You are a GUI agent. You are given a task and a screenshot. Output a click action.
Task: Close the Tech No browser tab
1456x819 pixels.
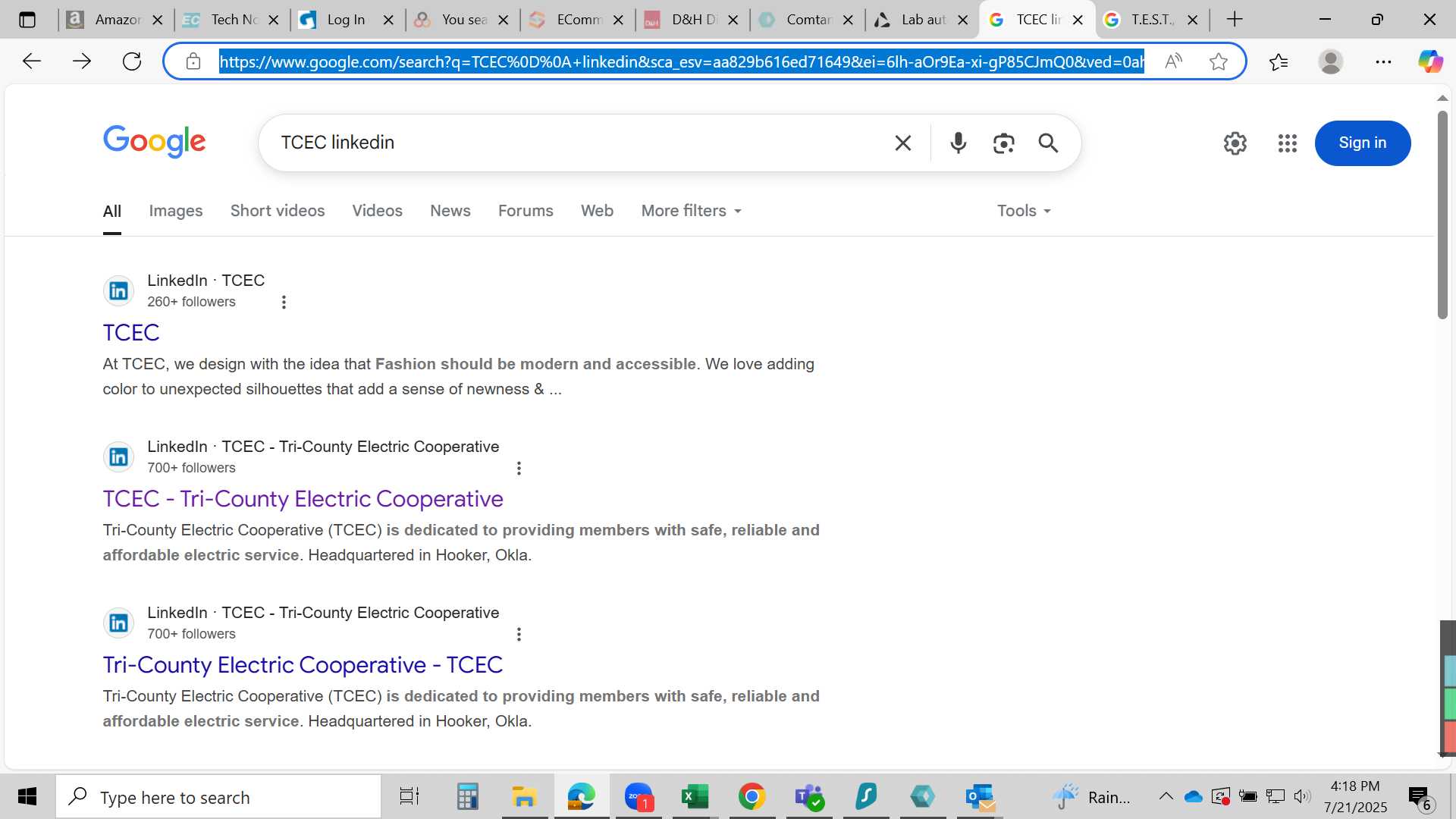coord(274,20)
